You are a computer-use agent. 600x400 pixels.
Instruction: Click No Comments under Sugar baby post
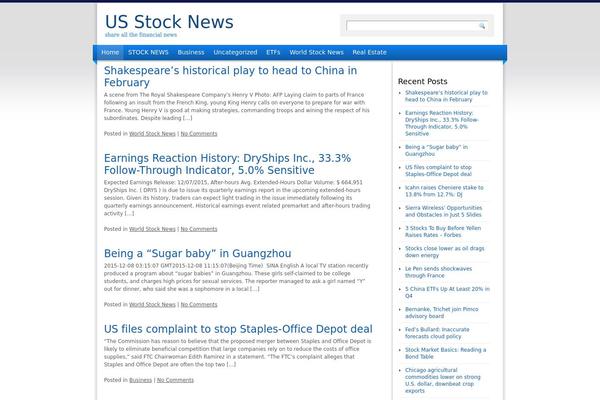click(x=199, y=305)
